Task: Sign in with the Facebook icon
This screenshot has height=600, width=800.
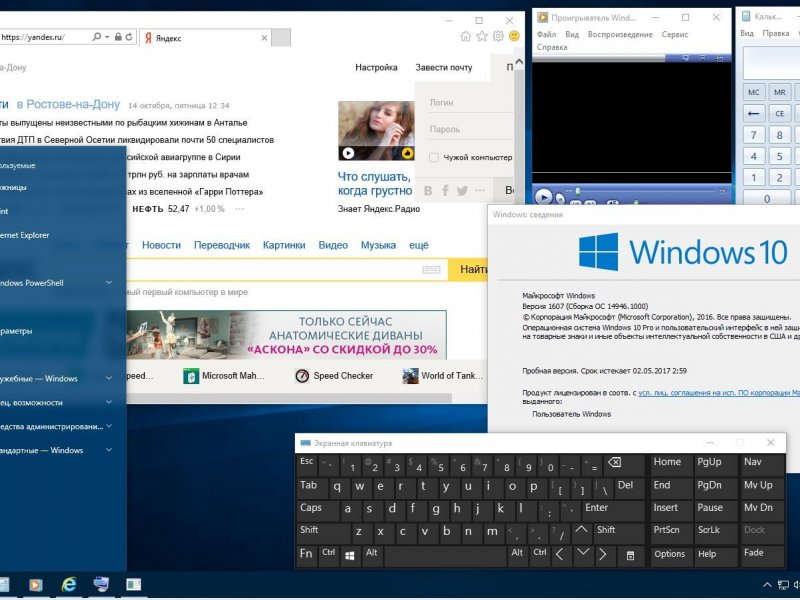Action: point(445,191)
